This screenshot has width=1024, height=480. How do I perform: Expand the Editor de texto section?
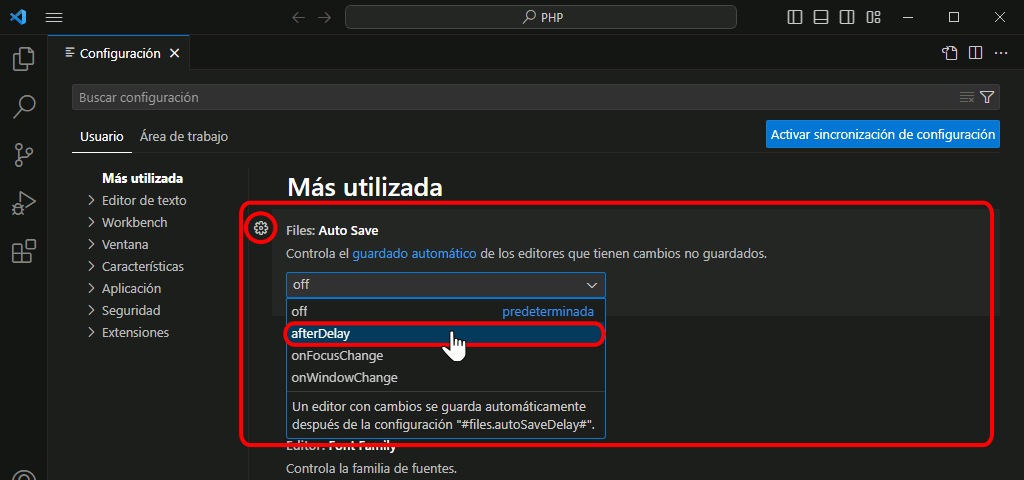(x=143, y=200)
